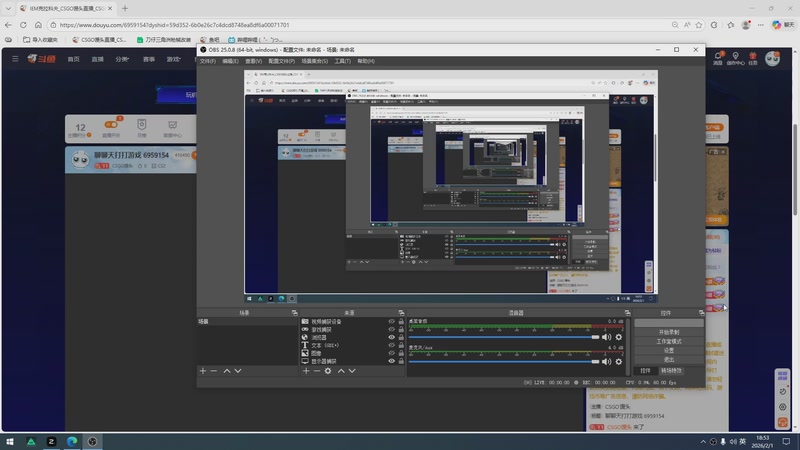This screenshot has height=450, width=800.
Task: Open Desktop Audio gear settings
Action: point(619,337)
